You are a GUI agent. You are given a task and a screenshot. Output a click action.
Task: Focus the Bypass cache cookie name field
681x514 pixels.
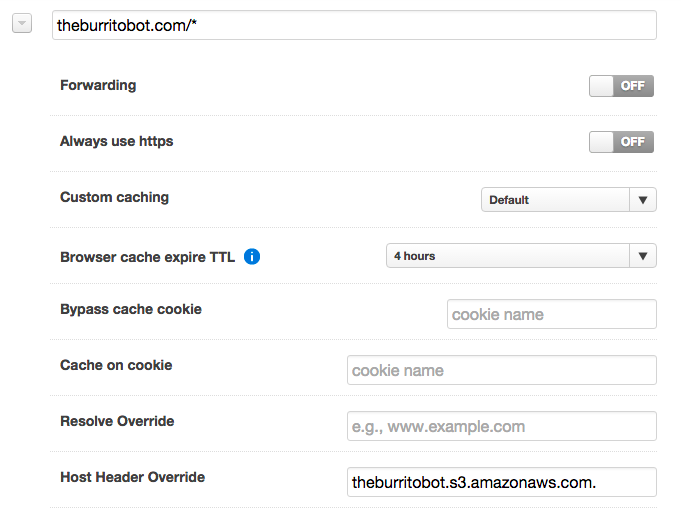pyautogui.click(x=551, y=314)
